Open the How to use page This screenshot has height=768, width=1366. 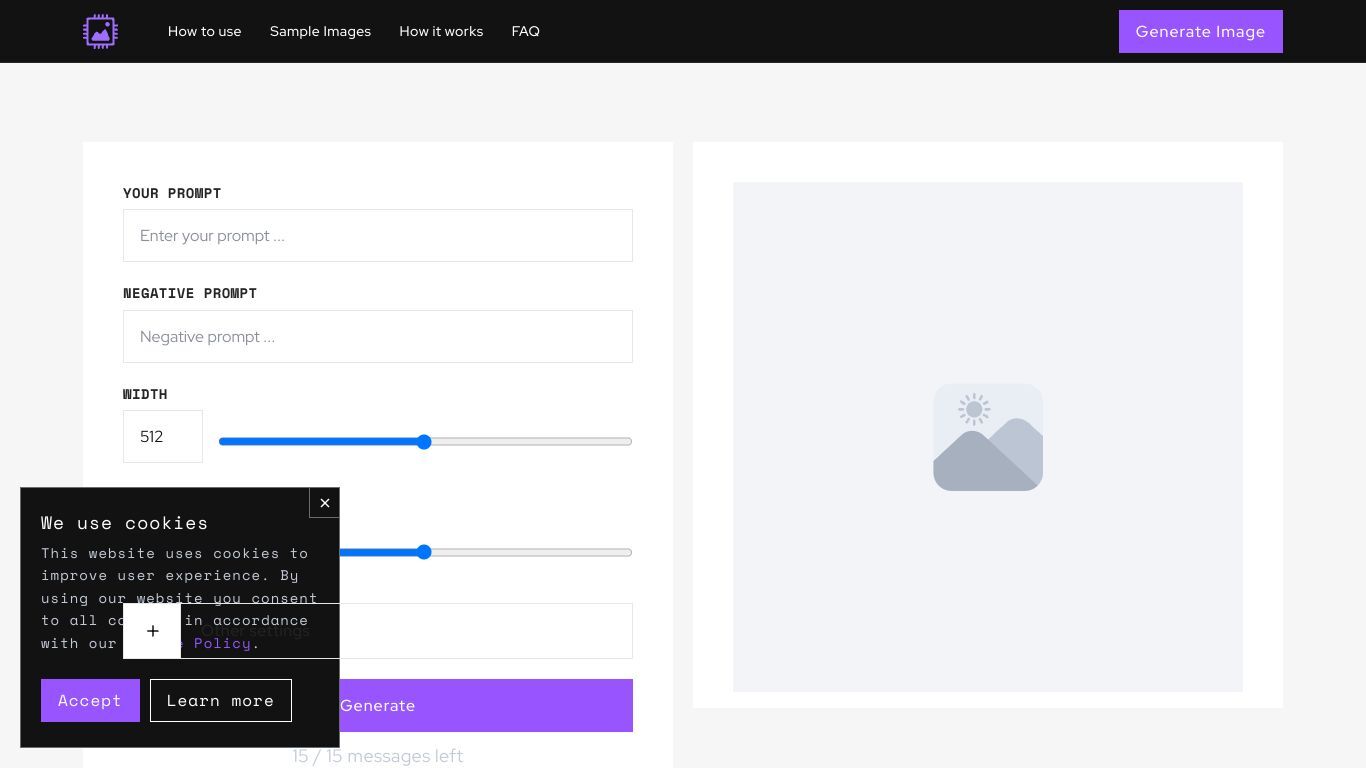coord(204,31)
